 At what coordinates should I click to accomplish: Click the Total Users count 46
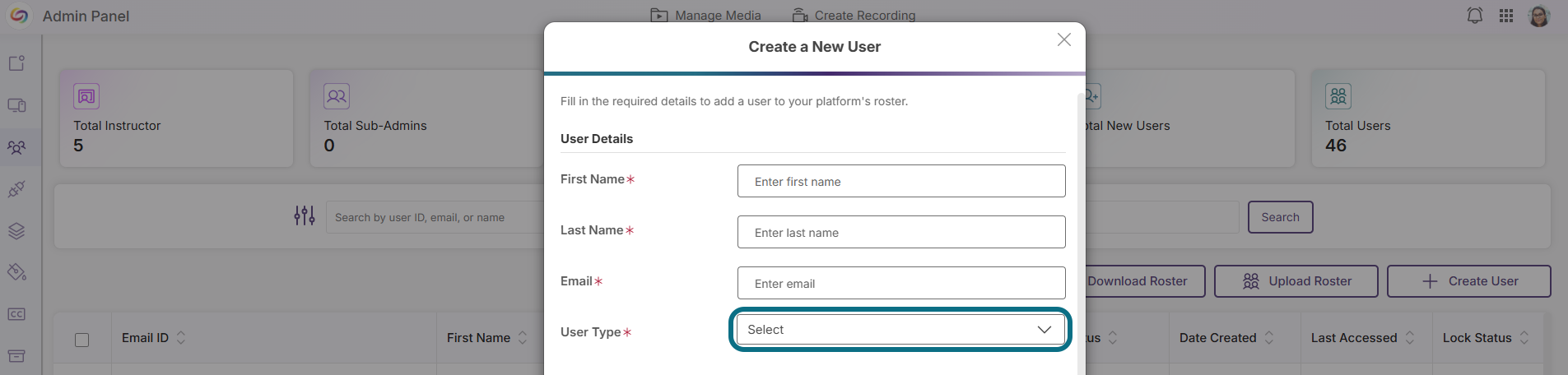tap(1336, 146)
